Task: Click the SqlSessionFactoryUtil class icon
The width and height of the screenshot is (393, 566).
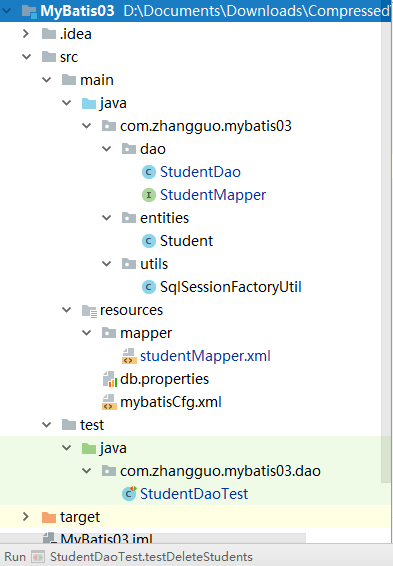Action: click(x=148, y=287)
